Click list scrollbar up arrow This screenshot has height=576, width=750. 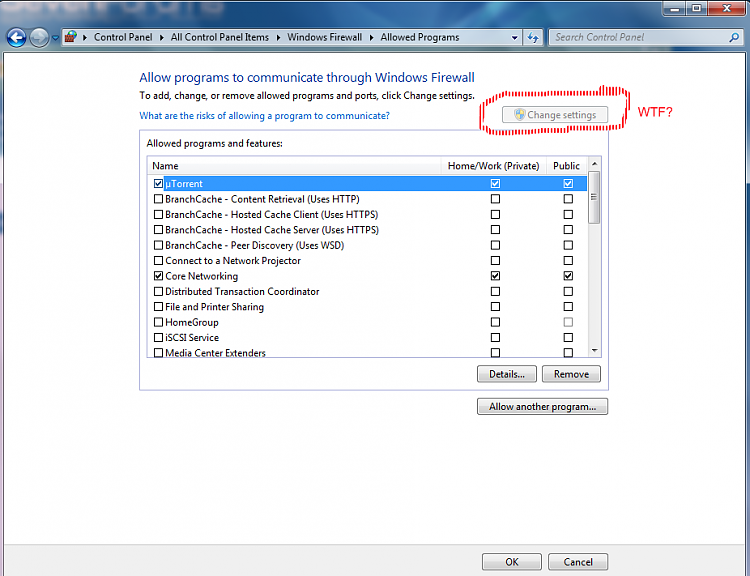(x=594, y=164)
